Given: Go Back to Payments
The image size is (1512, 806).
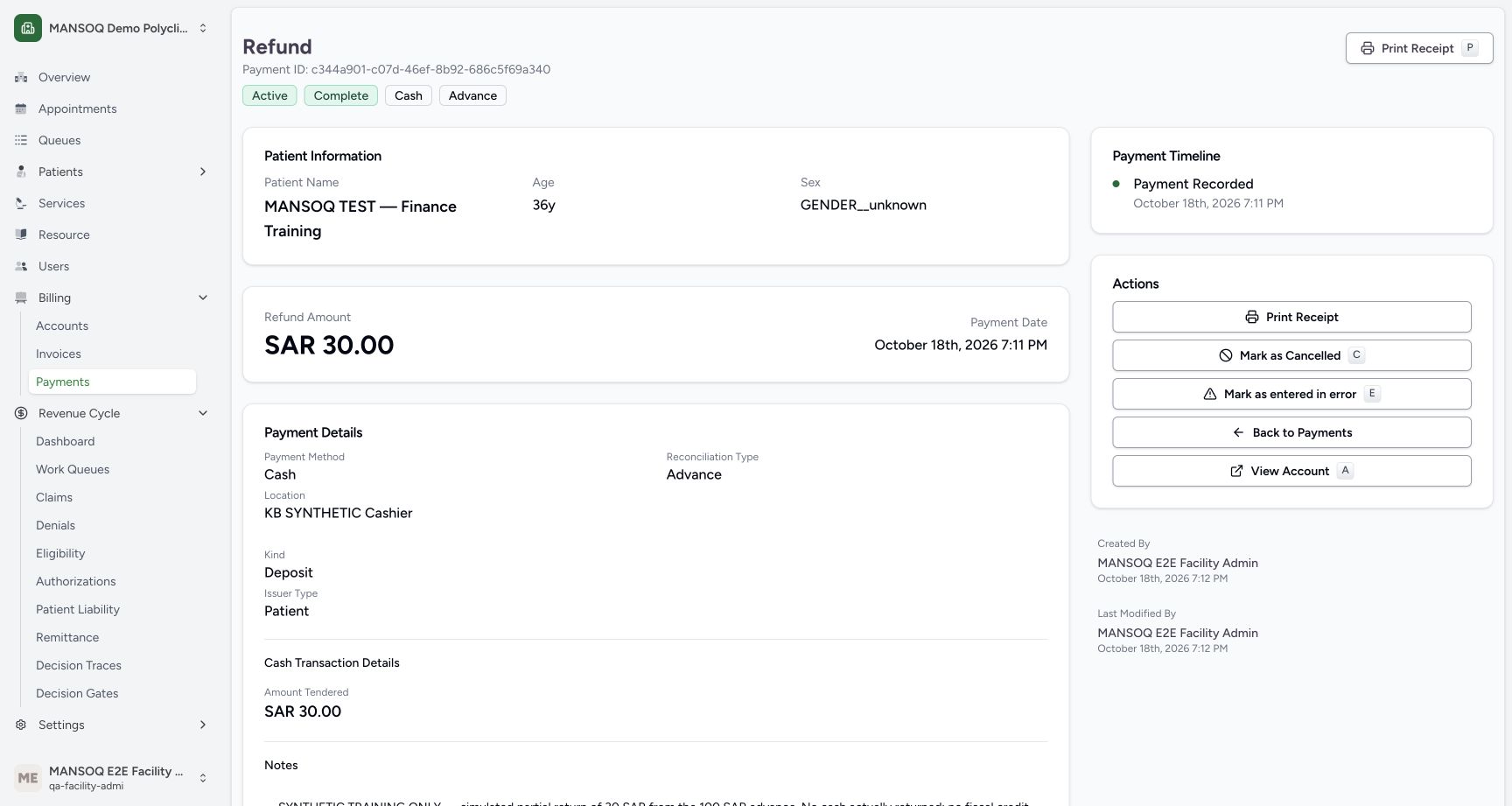Looking at the screenshot, I should click(x=1291, y=432).
